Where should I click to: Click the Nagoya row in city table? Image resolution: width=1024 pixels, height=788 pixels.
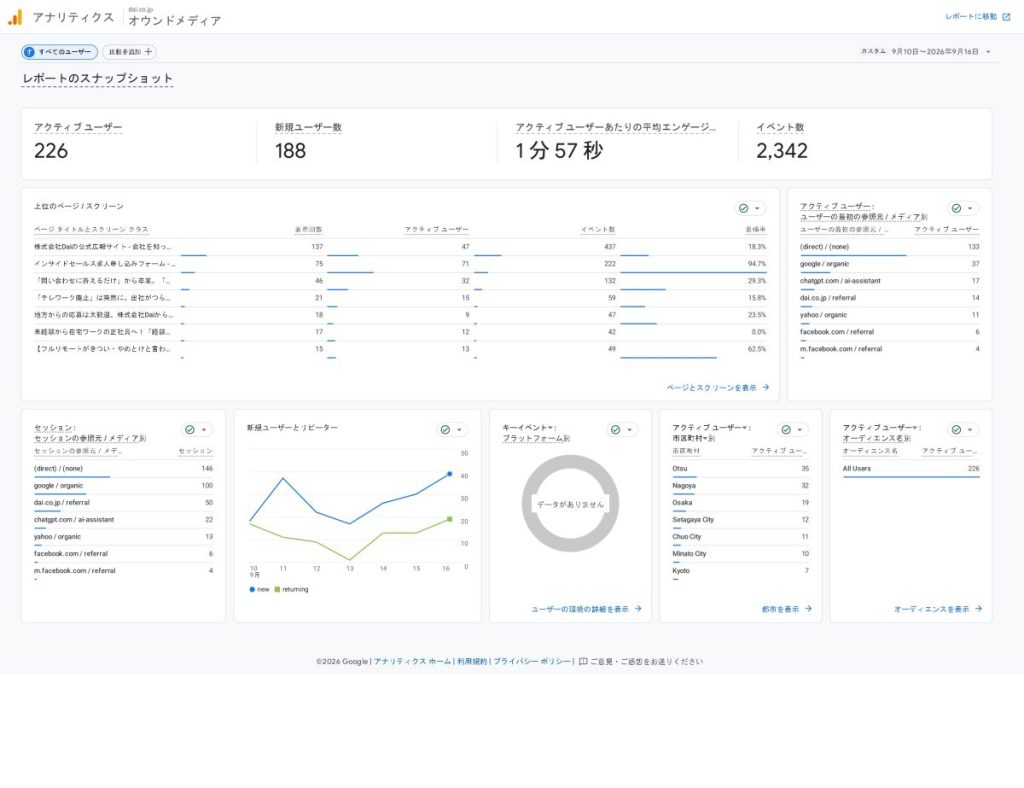click(x=741, y=486)
